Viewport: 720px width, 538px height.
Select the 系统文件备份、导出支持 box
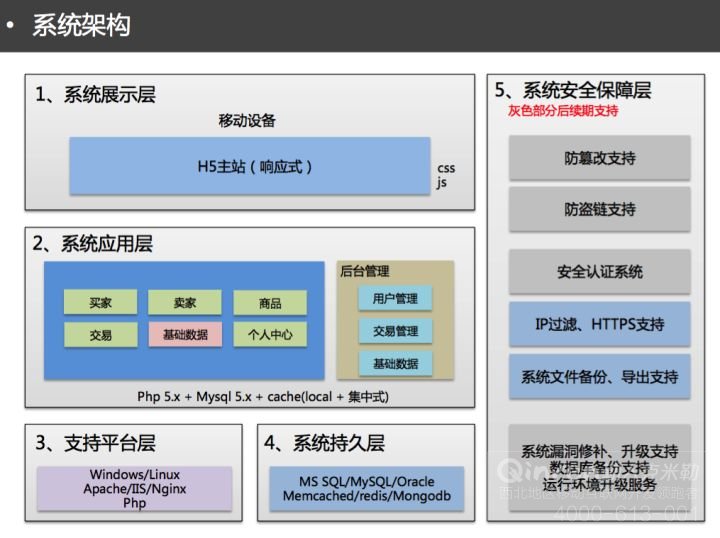(600, 376)
